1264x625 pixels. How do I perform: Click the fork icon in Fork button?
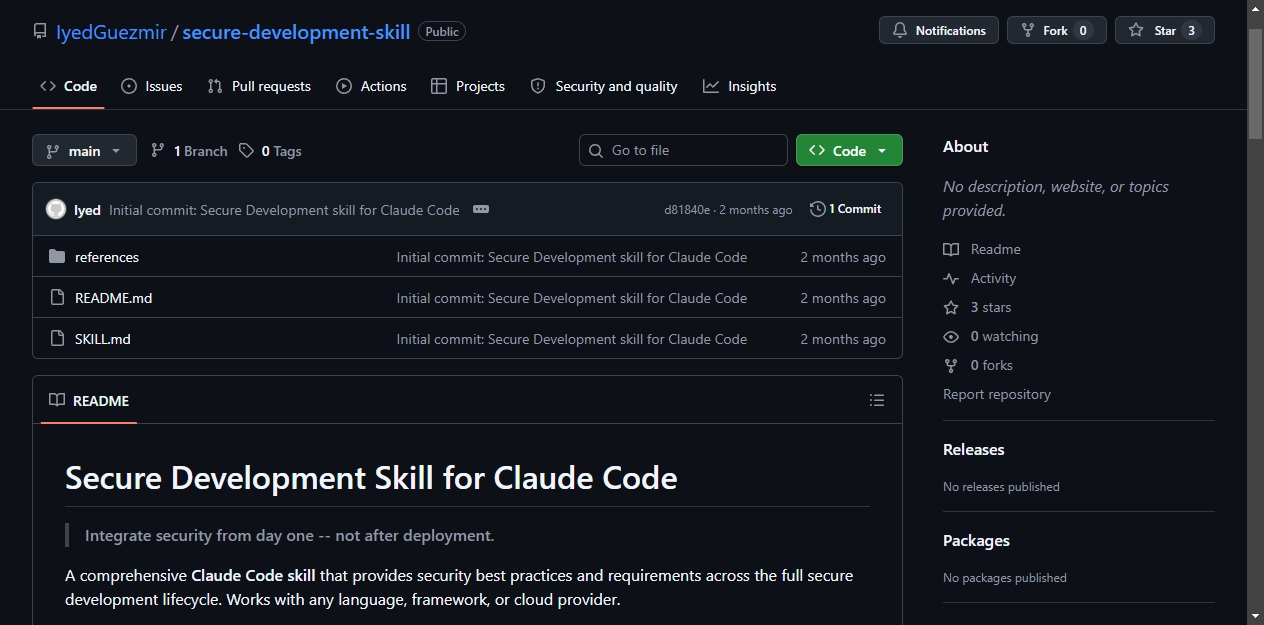[1028, 31]
